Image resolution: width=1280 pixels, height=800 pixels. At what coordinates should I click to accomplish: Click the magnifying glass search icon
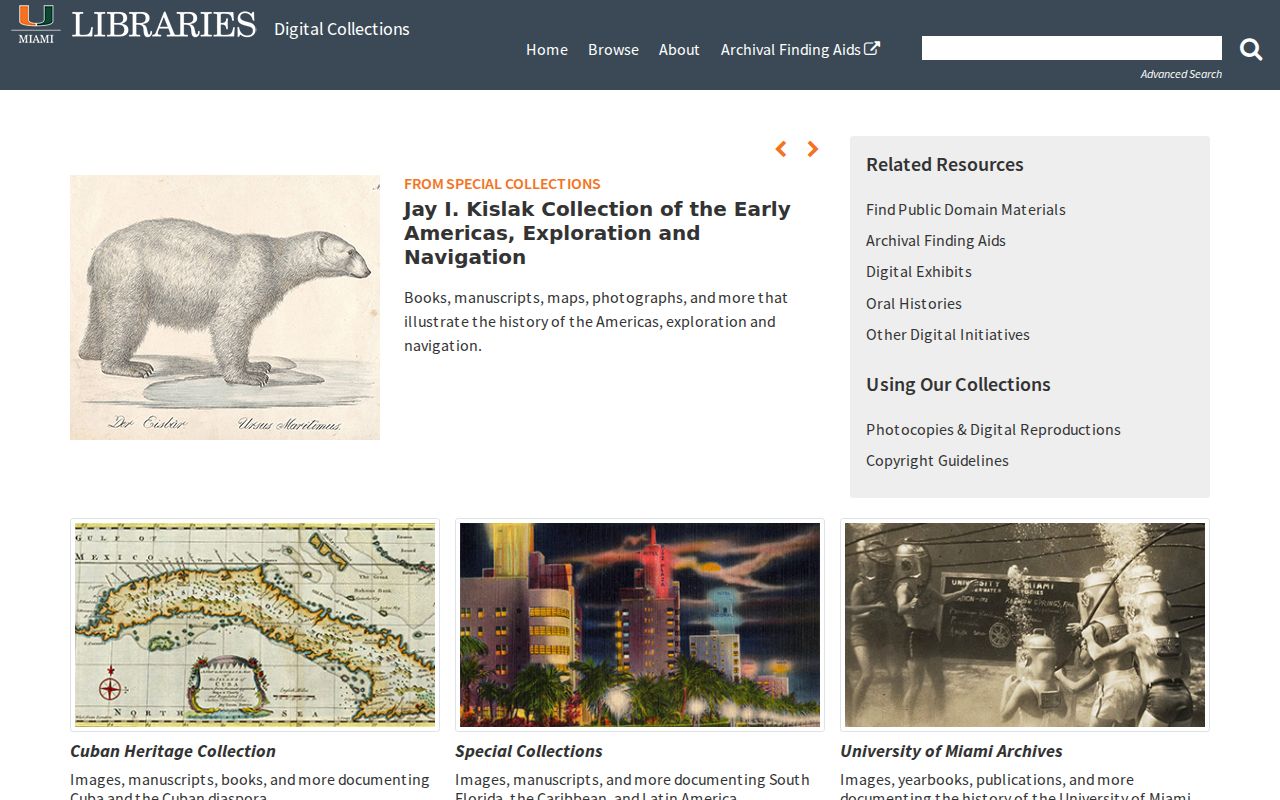tap(1251, 49)
